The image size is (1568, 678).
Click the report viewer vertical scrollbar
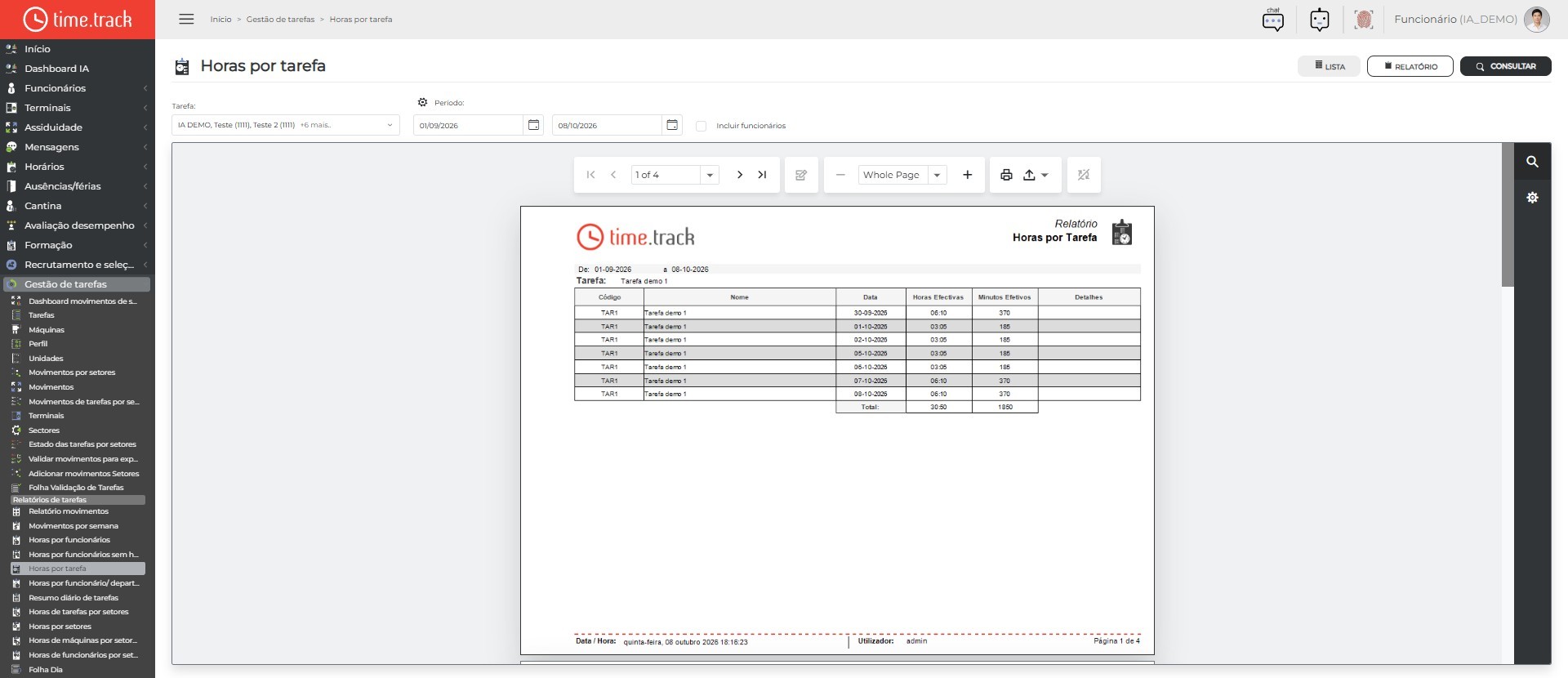[x=1508, y=215]
